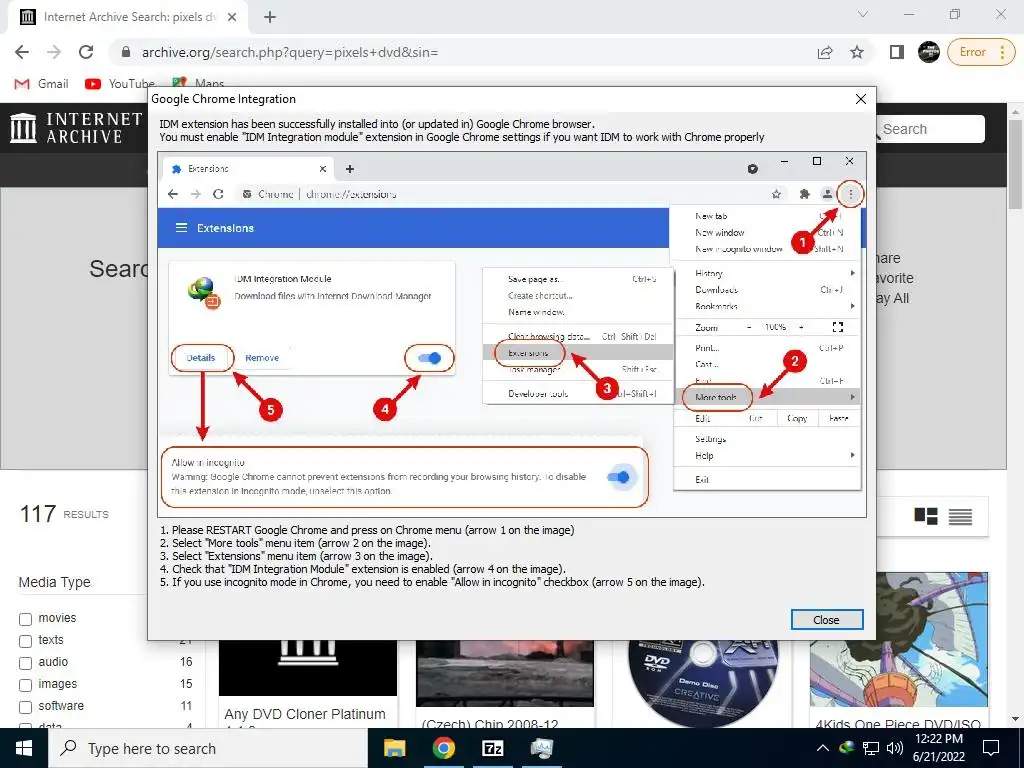Click the Error update button
1024x768 pixels.
(972, 52)
